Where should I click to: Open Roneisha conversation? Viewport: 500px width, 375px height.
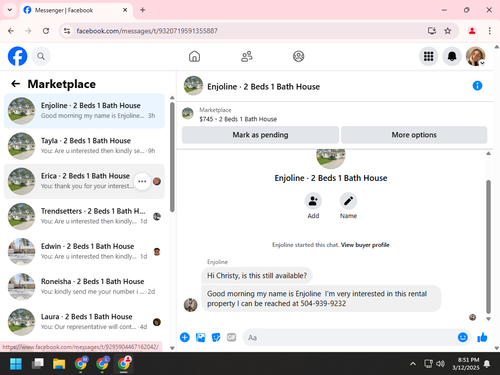click(84, 287)
